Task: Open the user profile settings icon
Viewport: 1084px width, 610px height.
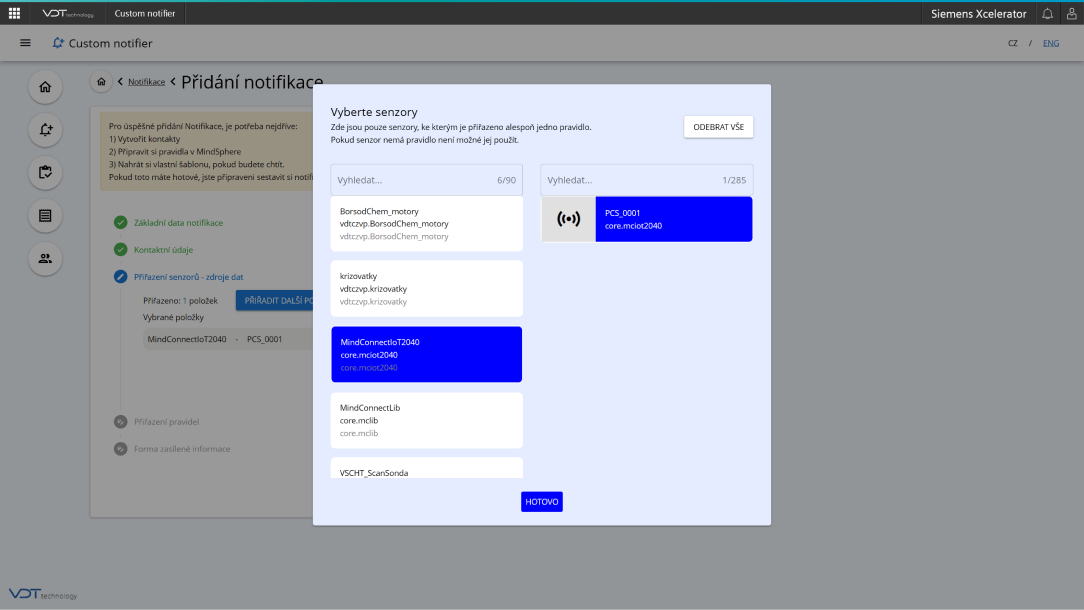Action: pyautogui.click(x=1071, y=14)
